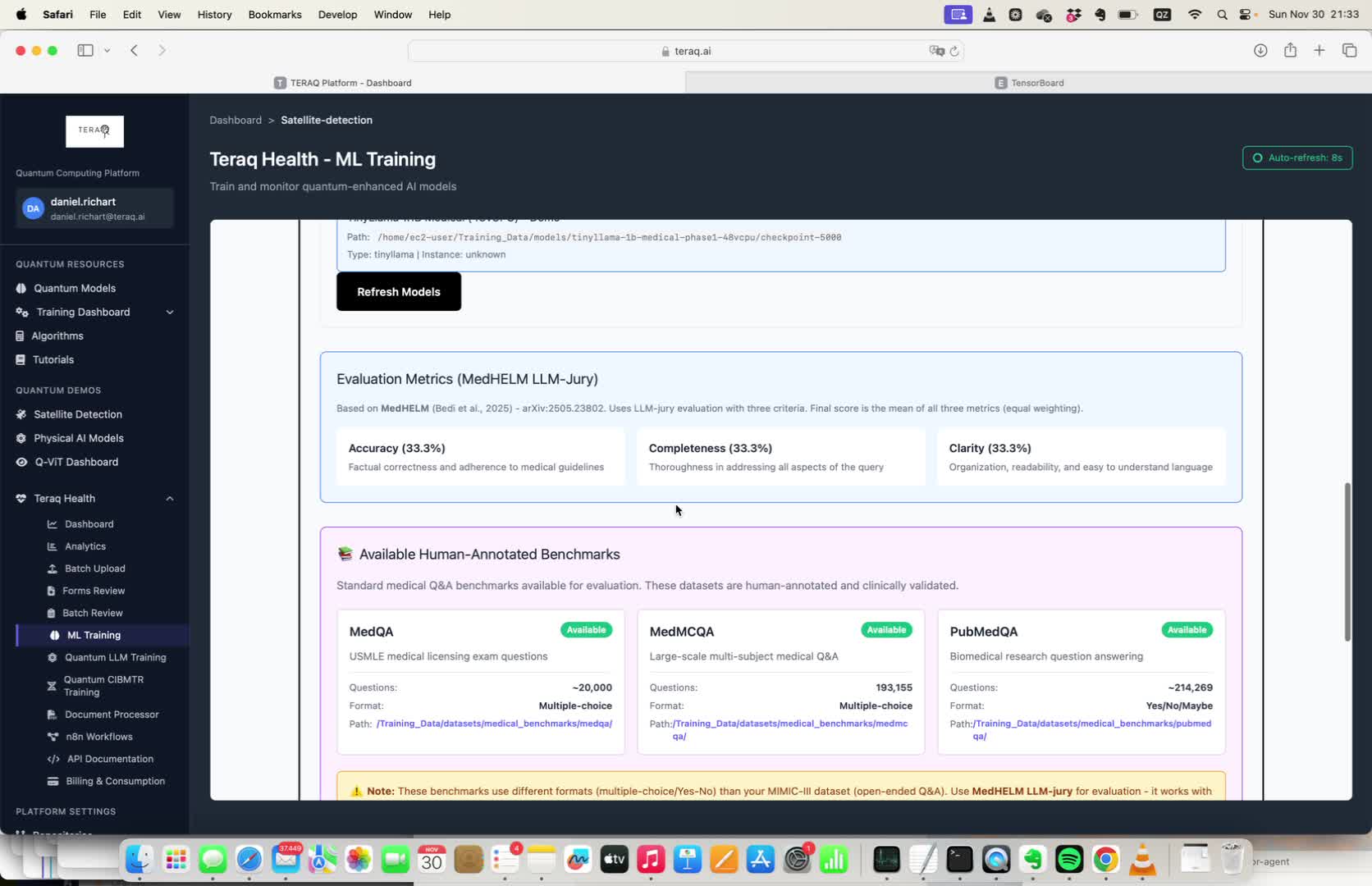Click the Quantum Models sidebar icon
The width and height of the screenshot is (1372, 886).
coord(21,289)
